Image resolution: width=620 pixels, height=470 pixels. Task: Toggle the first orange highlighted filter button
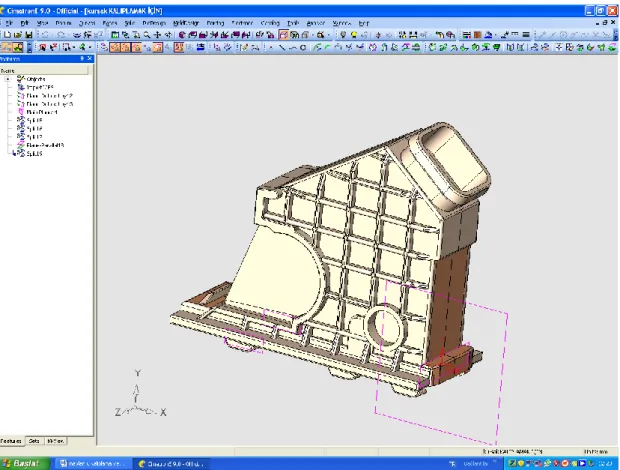[115, 47]
